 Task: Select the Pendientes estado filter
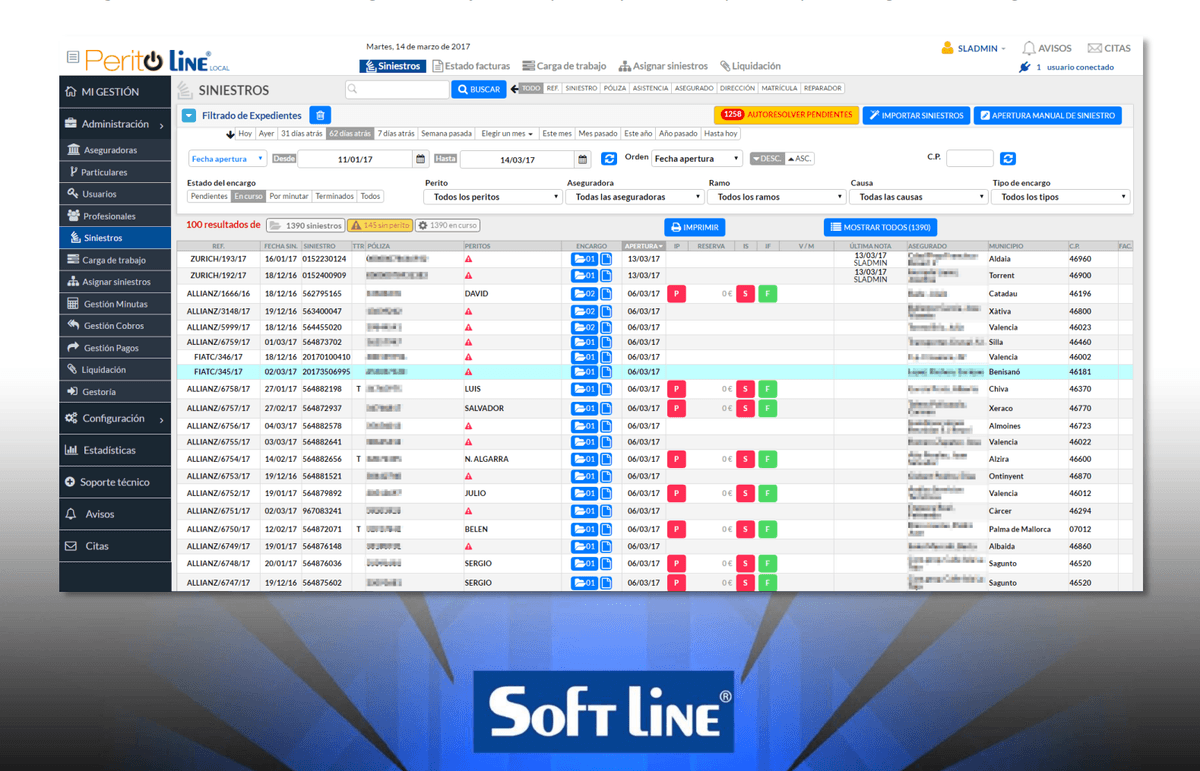(209, 197)
